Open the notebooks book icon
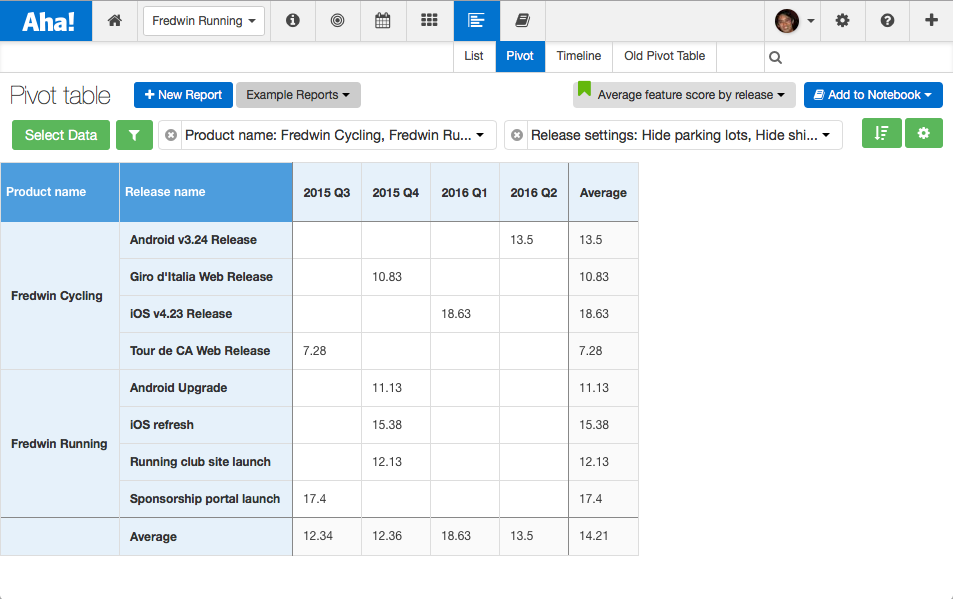The height and width of the screenshot is (599, 953). click(x=523, y=21)
